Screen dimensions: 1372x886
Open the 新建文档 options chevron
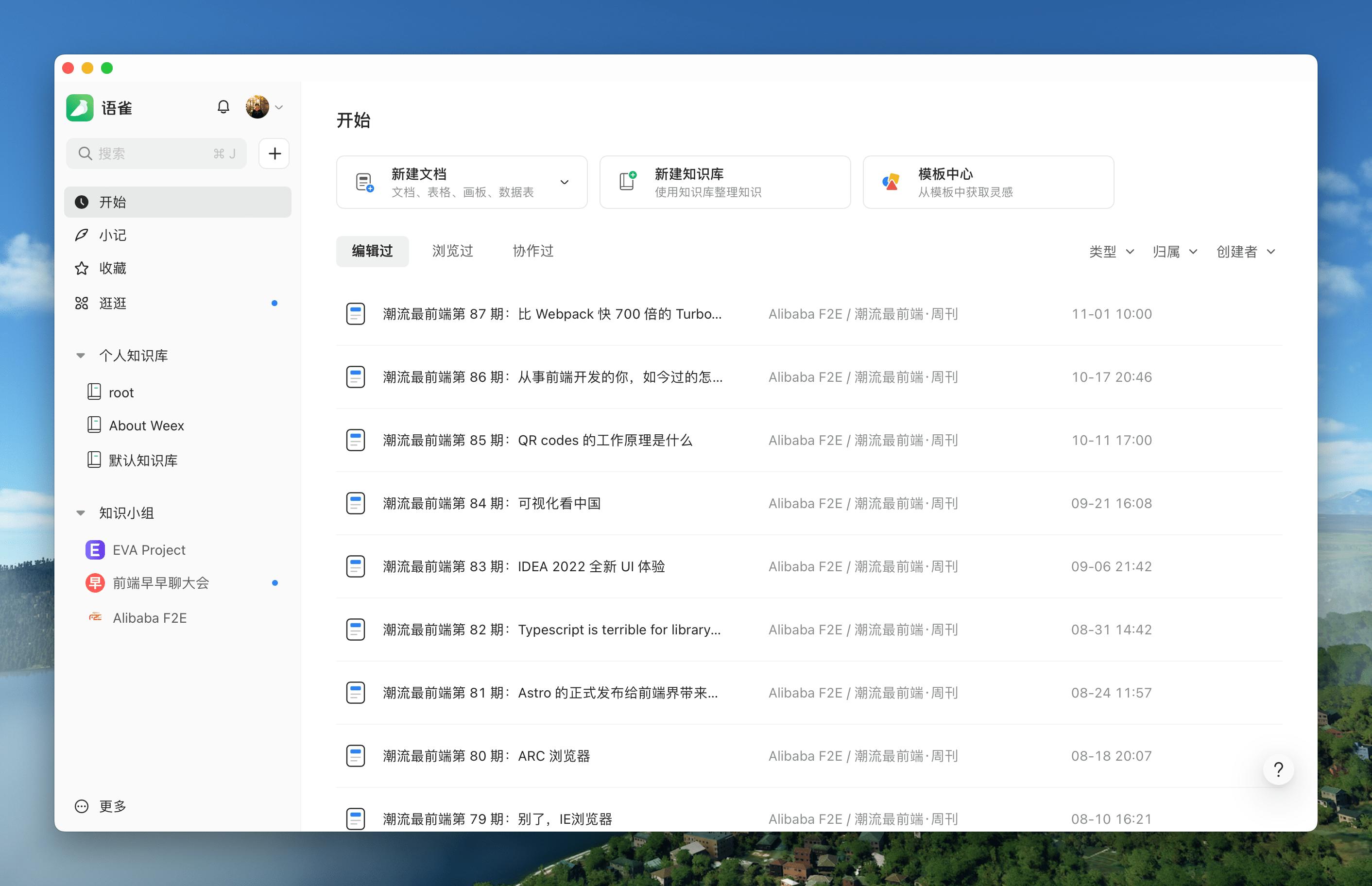(x=565, y=182)
